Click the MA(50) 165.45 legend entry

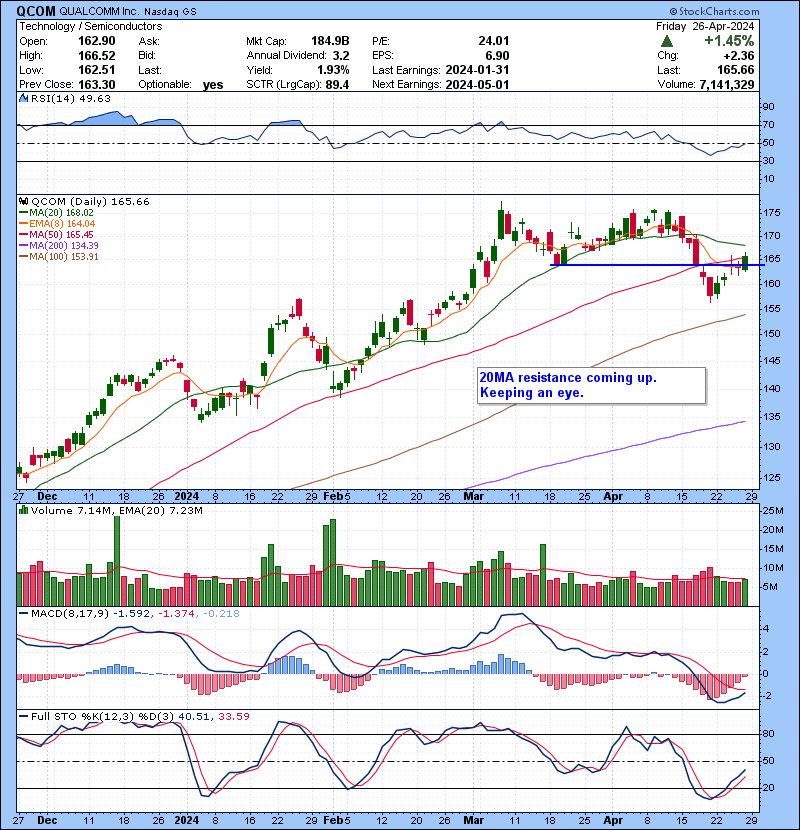pos(56,234)
